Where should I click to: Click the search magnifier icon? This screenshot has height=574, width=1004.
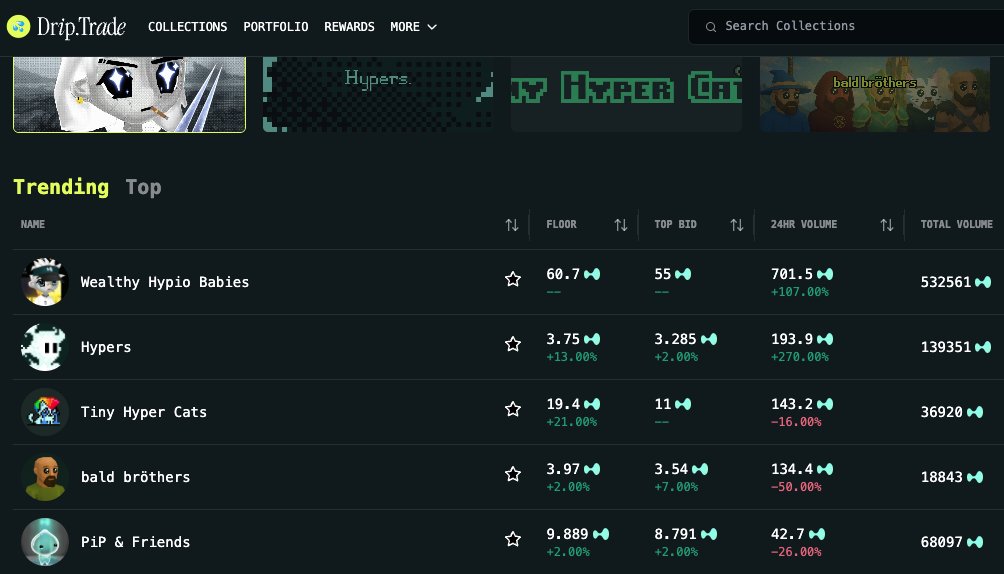[x=711, y=27]
